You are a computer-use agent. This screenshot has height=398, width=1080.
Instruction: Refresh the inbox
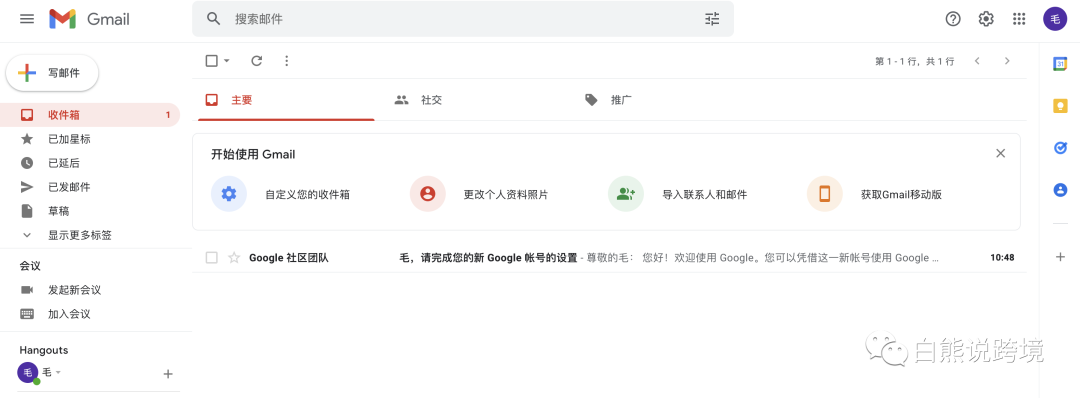pos(256,61)
